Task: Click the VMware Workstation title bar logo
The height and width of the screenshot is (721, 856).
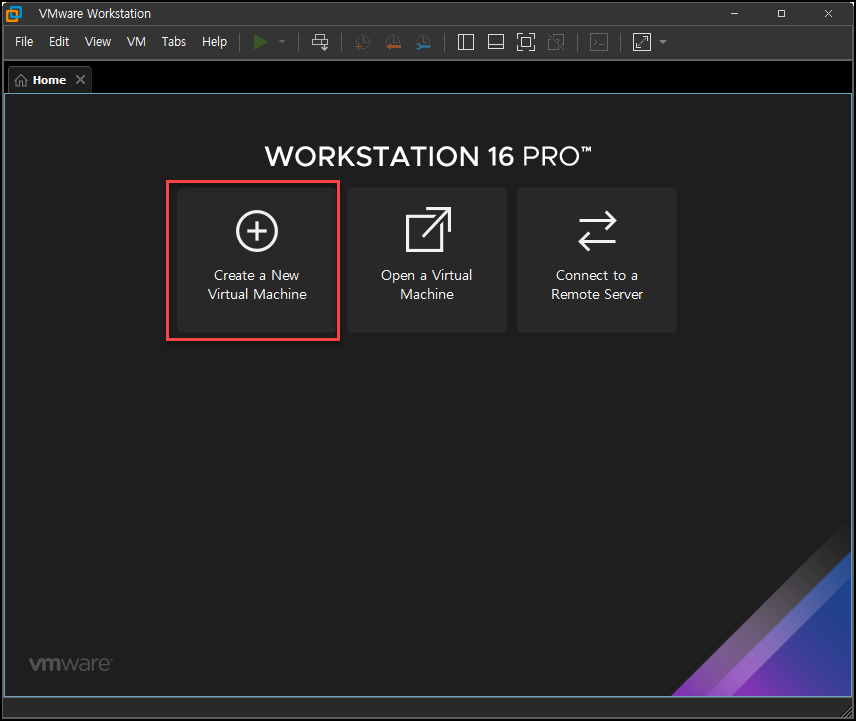Action: tap(14, 14)
